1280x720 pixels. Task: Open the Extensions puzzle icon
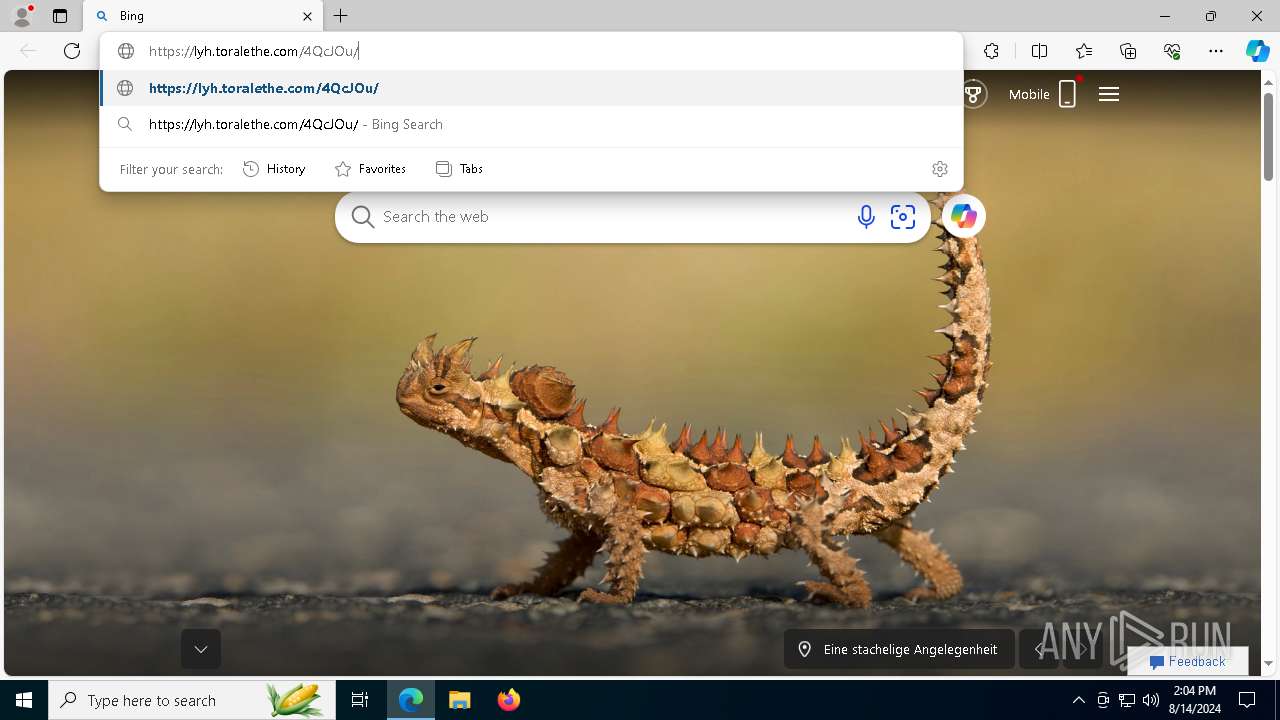[991, 51]
